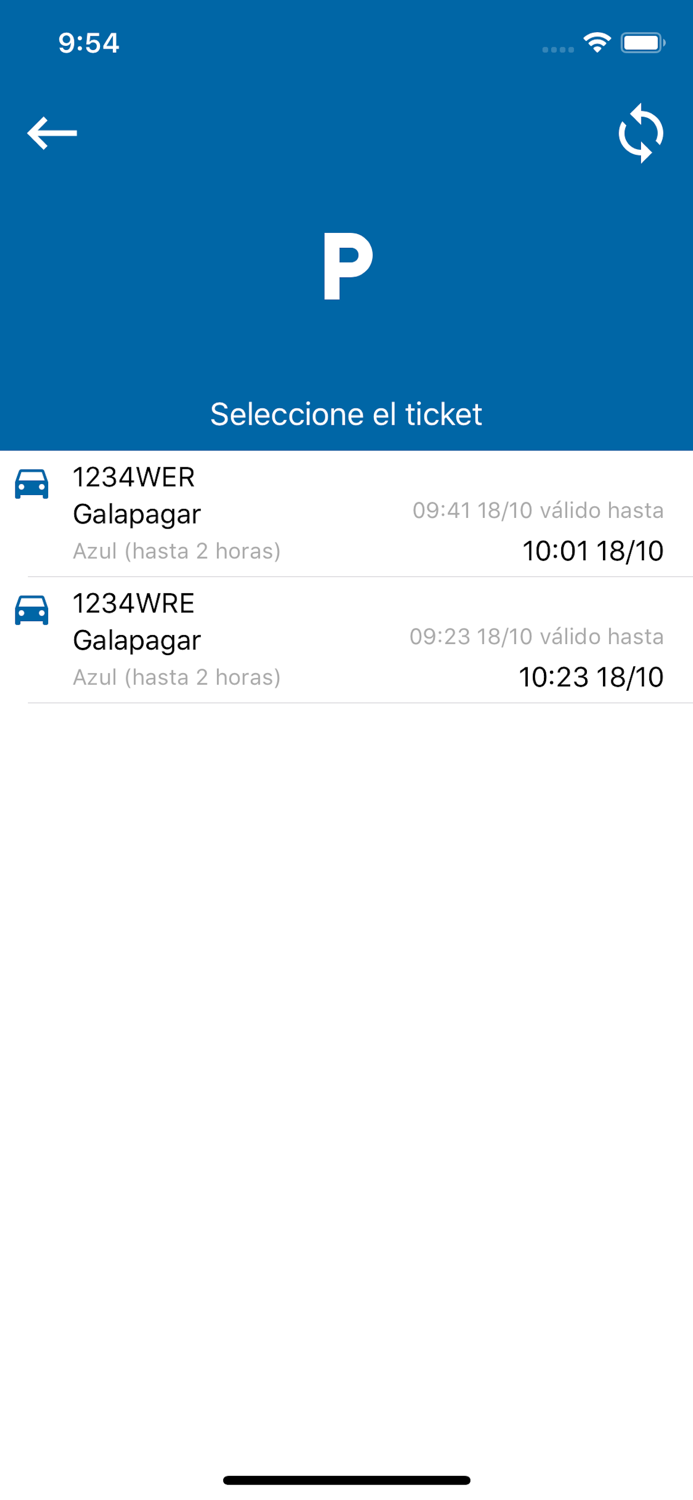Image resolution: width=693 pixels, height=1500 pixels.
Task: Tap the 10:23 18/10 expiry time
Action: pos(590,677)
